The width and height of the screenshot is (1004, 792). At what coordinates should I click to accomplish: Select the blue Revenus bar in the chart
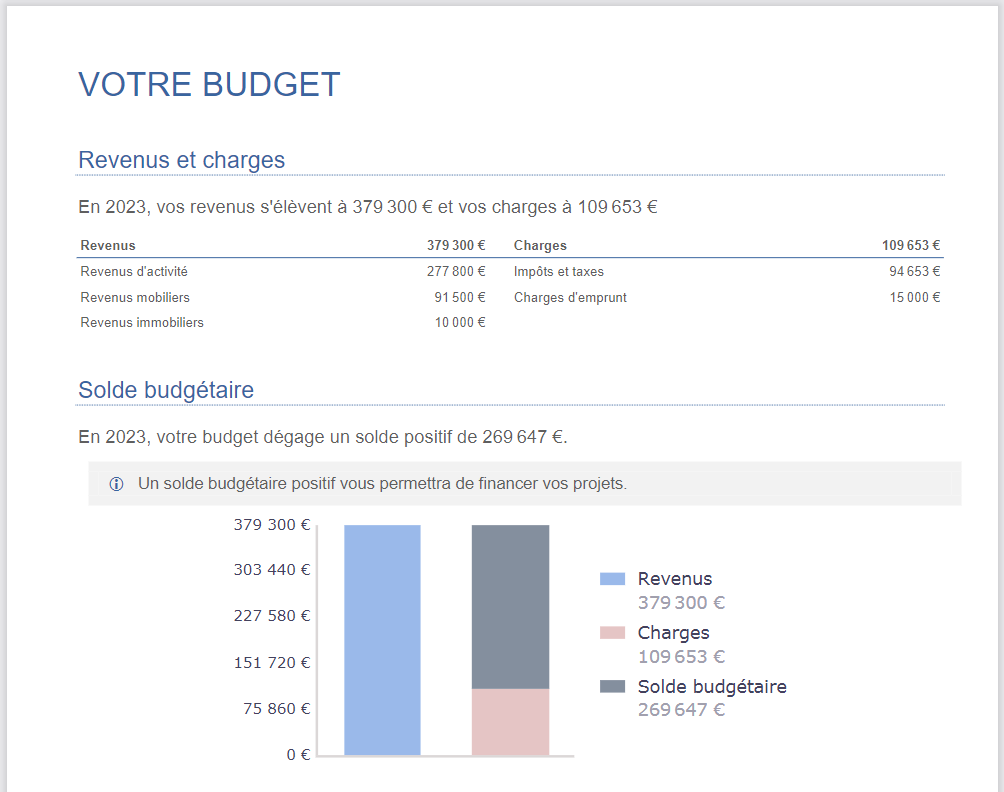click(x=382, y=640)
